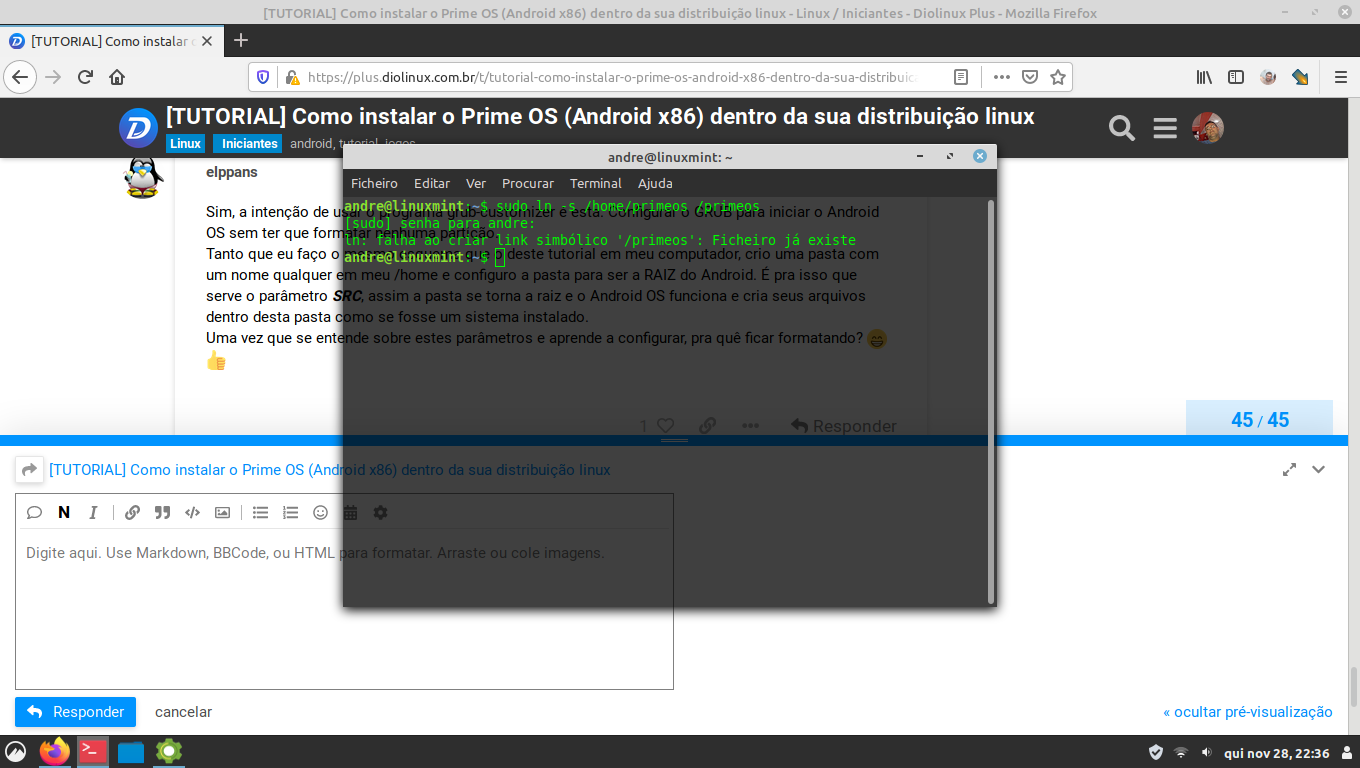Open tracking protection shield in URL bar

pyautogui.click(x=263, y=77)
